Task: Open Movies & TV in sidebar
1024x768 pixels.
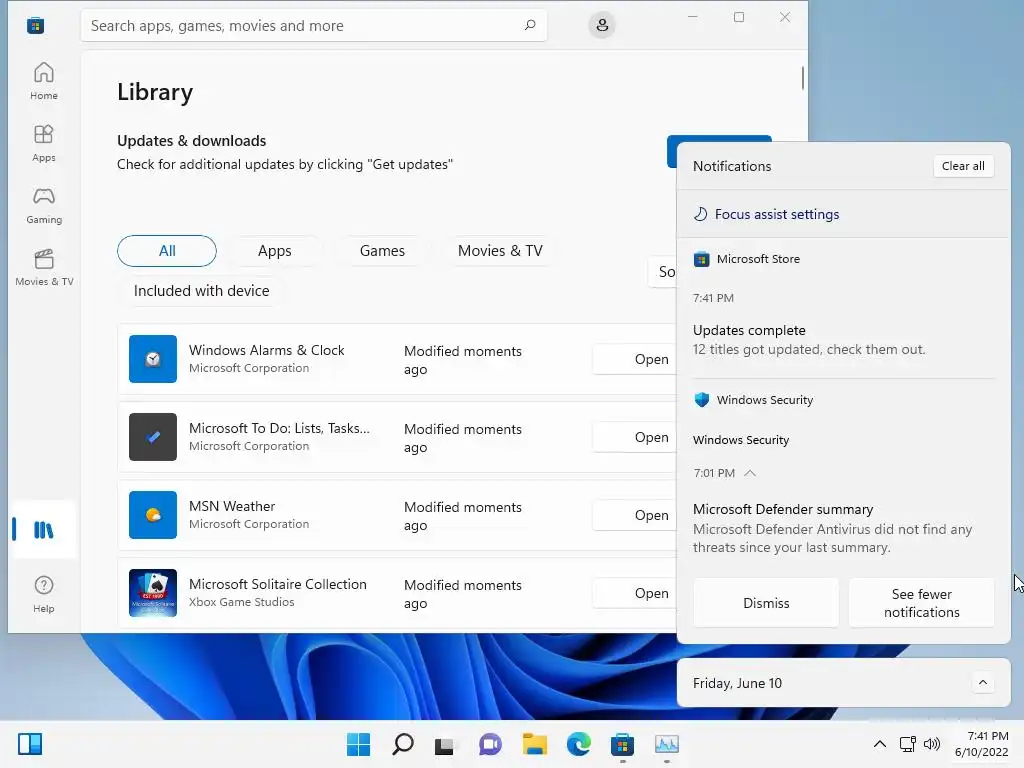Action: point(44,267)
